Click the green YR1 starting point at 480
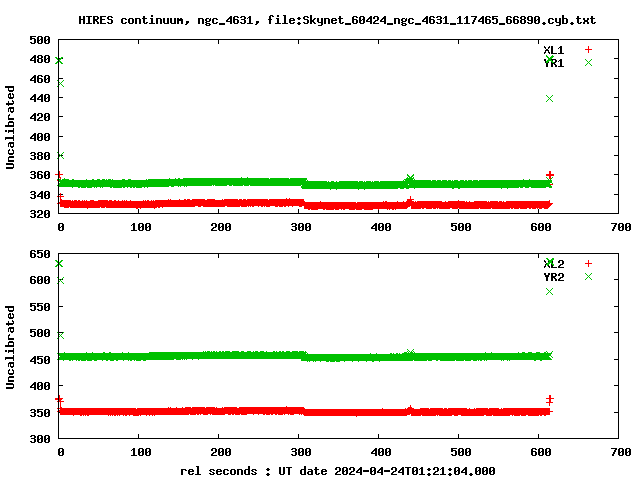Screen dimensions: 640x480 tap(59, 60)
